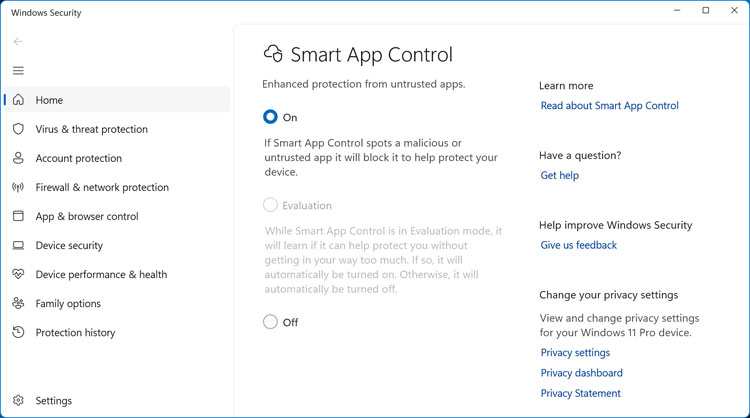This screenshot has width=750, height=418.
Task: Click the 'Have a question?' heading
Action: (x=580, y=155)
